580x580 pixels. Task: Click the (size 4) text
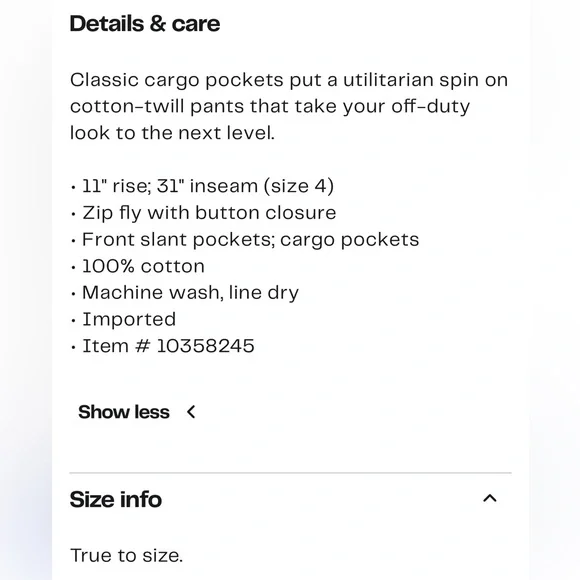299,186
